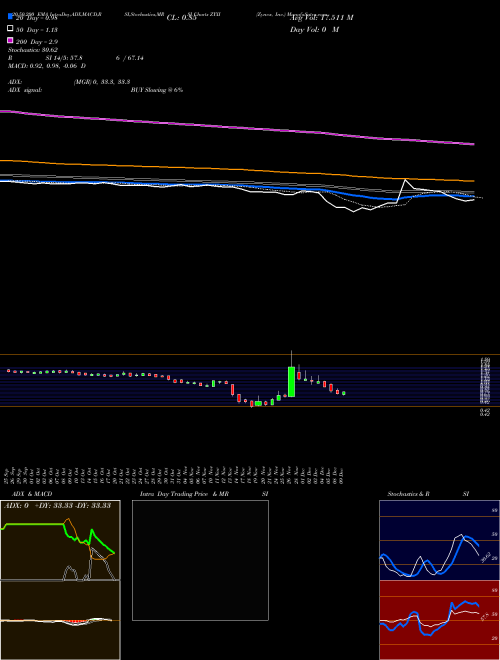Image resolution: width=500 pixels, height=660 pixels.
Task: Select the '20 Day - 0.98' legend text
Action: click(x=36, y=18)
